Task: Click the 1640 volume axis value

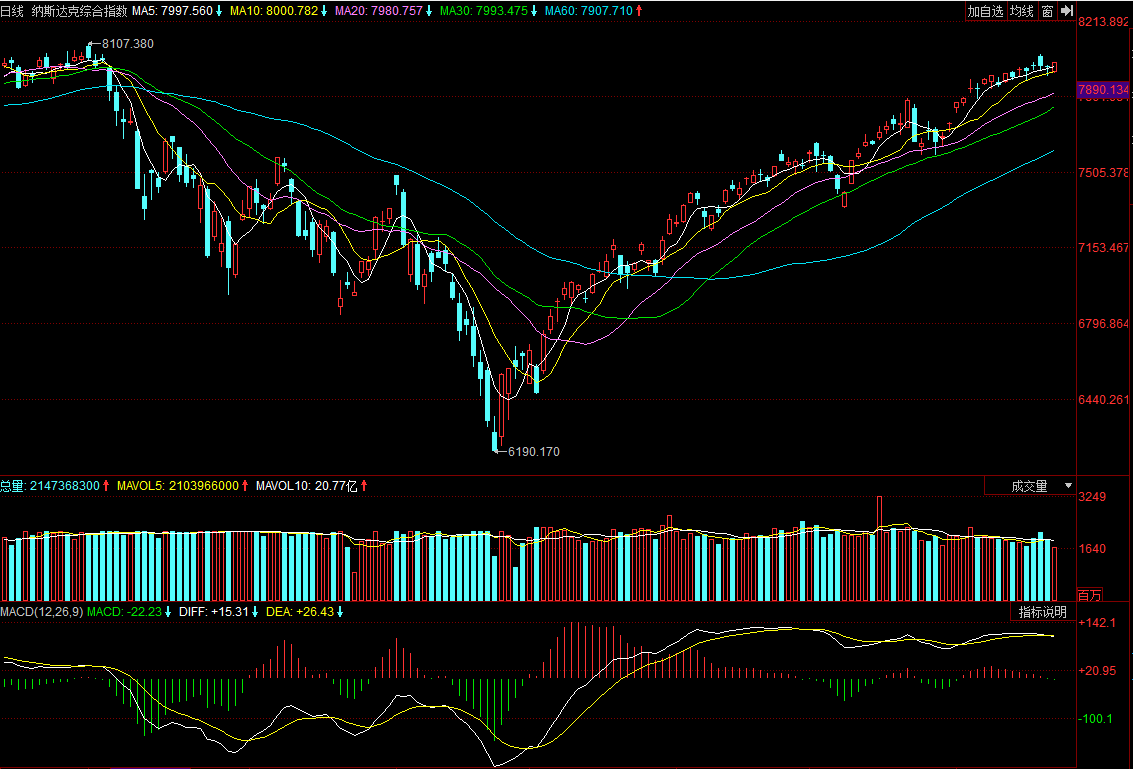Action: tap(1092, 549)
